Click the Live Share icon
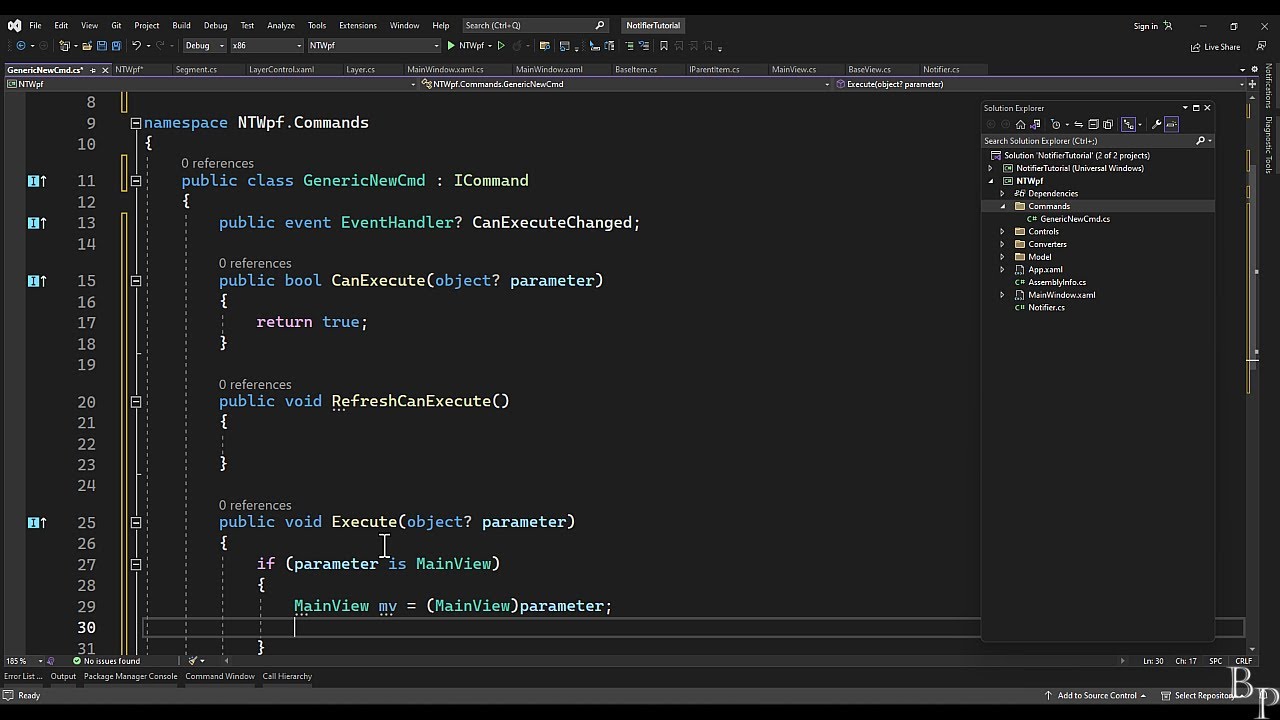 pos(1195,47)
